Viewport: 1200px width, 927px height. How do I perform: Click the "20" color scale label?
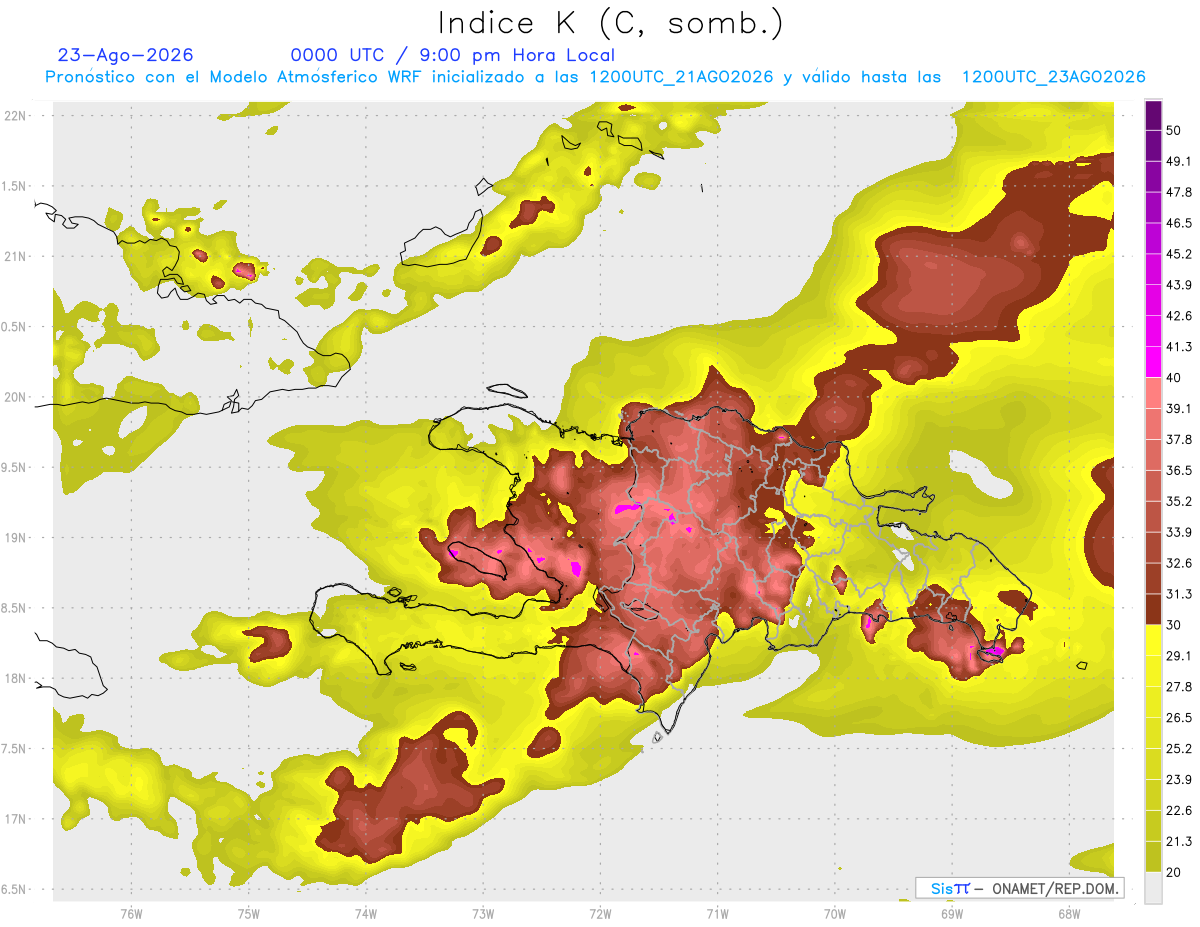click(x=1174, y=872)
